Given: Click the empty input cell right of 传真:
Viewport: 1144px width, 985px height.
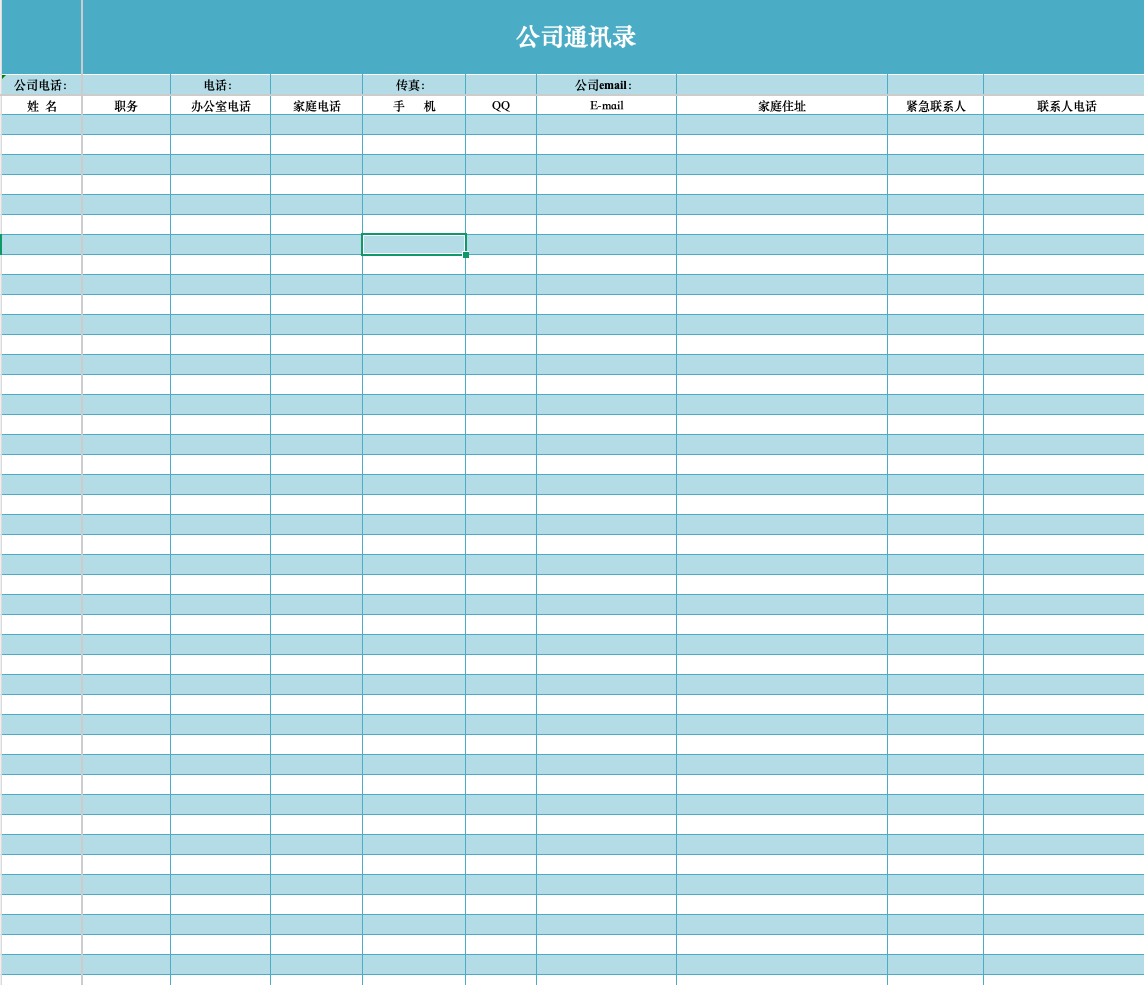Looking at the screenshot, I should (x=500, y=85).
